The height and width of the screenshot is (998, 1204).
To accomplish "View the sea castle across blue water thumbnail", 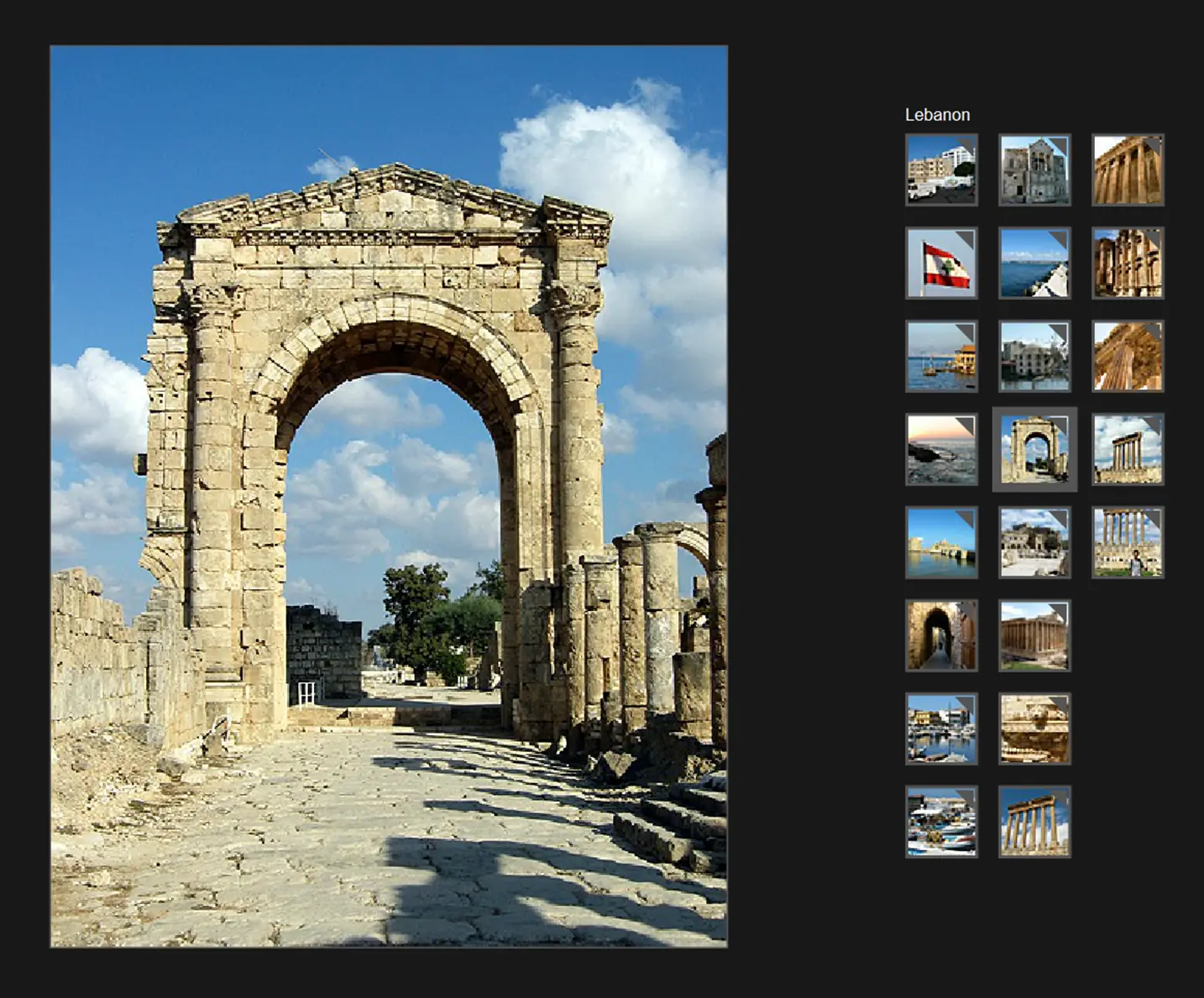I will 941,542.
